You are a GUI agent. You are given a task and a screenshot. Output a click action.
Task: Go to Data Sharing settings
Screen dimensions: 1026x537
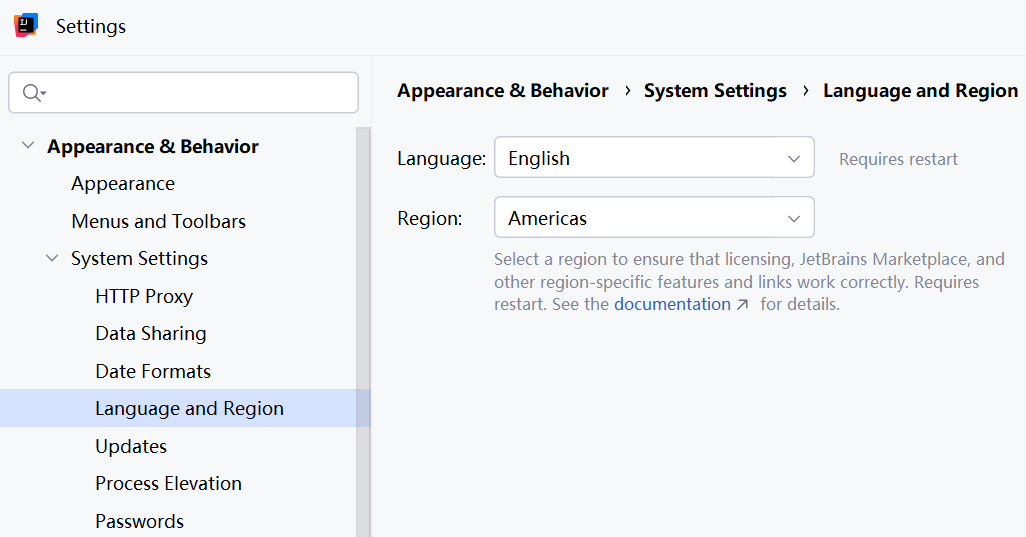tap(150, 334)
